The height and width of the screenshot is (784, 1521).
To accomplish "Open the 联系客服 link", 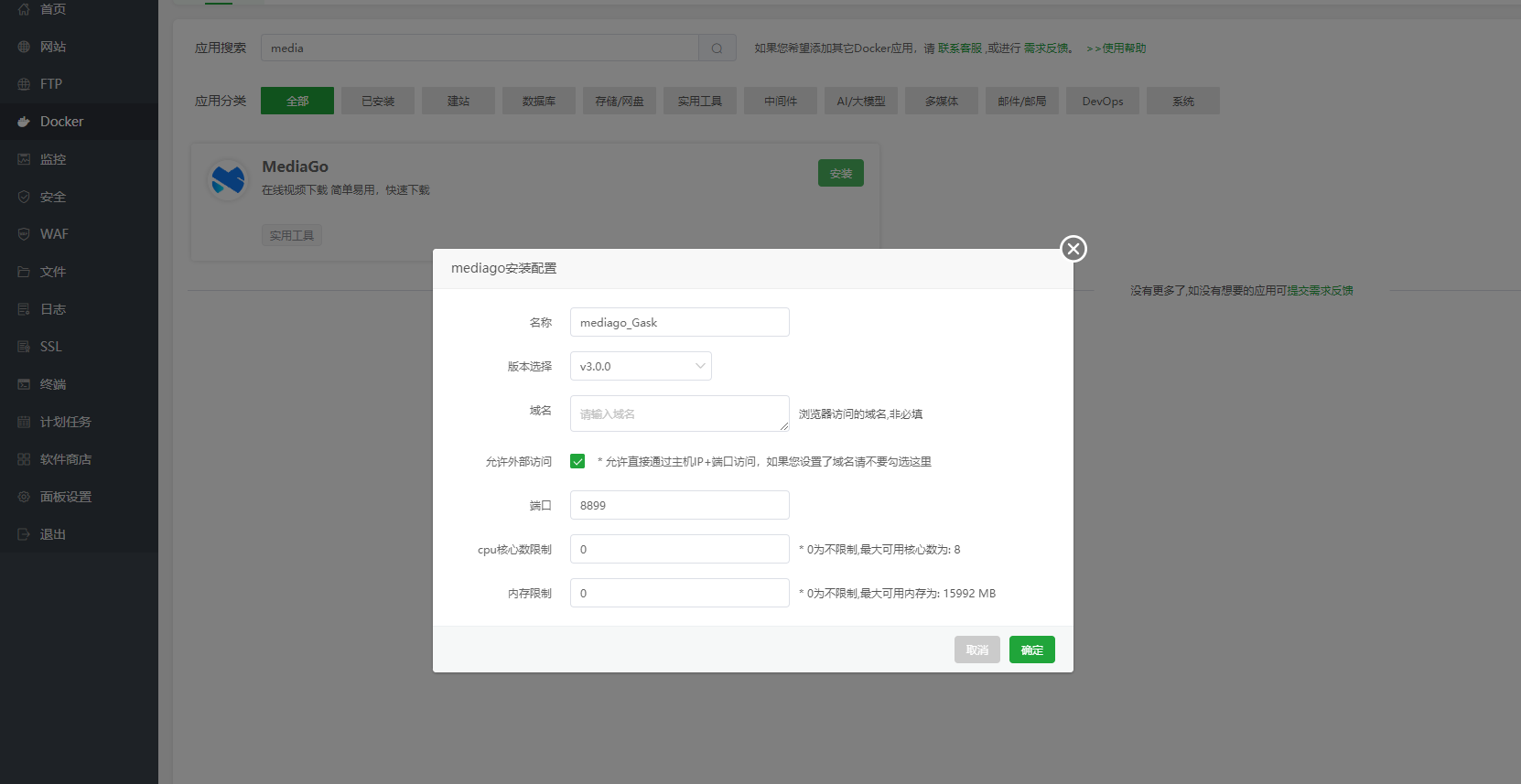I will click(x=960, y=48).
